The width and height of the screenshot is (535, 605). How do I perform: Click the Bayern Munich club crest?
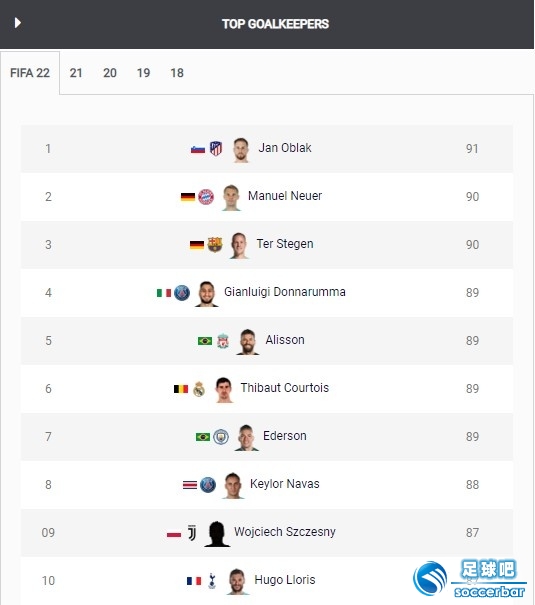point(206,197)
